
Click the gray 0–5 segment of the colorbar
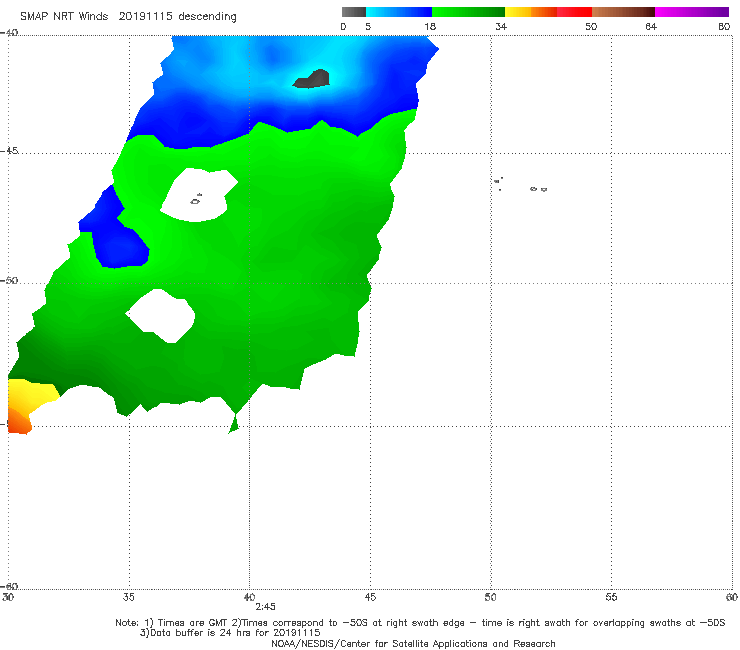354,12
